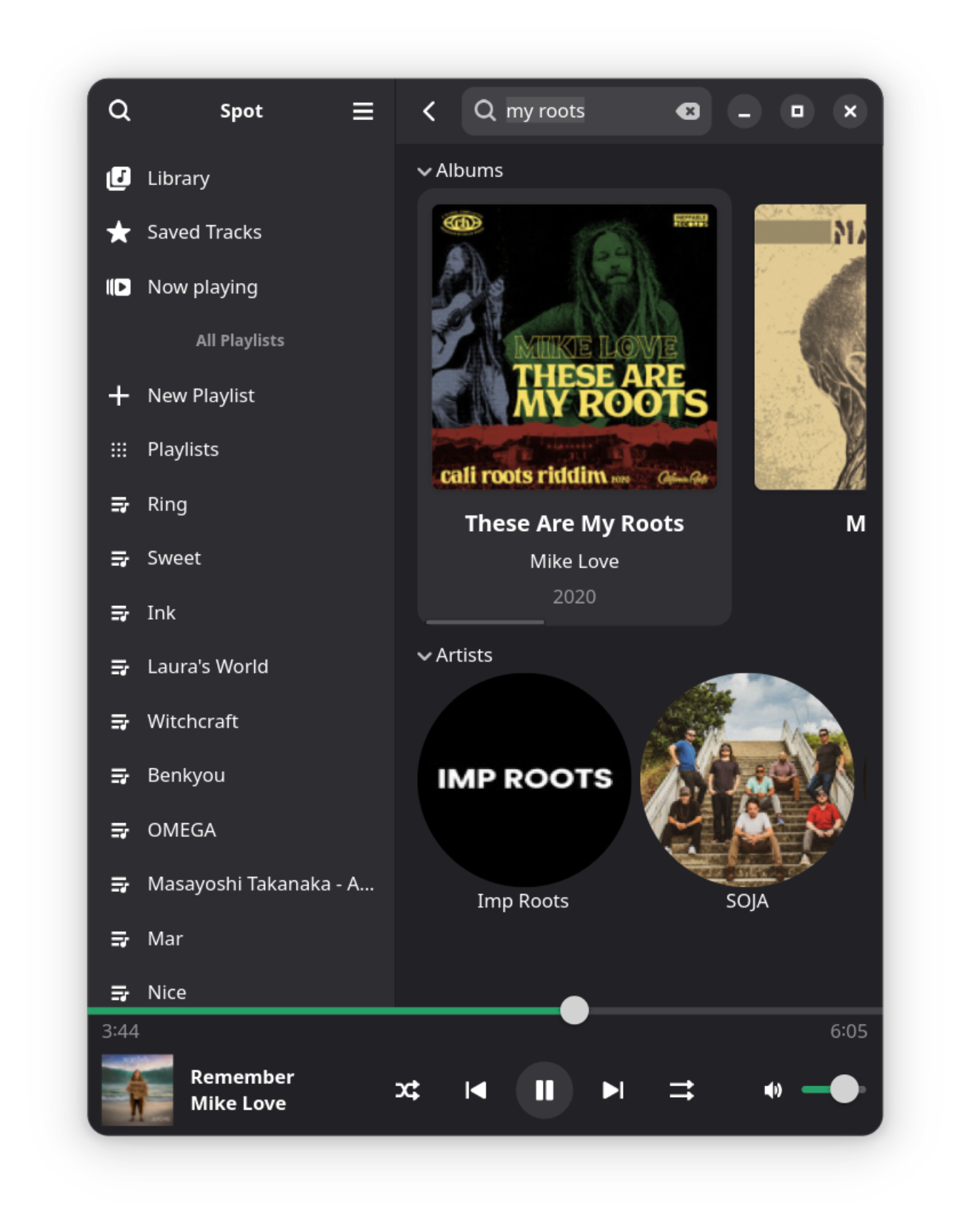Open the Ink playlist
This screenshot has width=970, height=1232.
tap(241, 612)
